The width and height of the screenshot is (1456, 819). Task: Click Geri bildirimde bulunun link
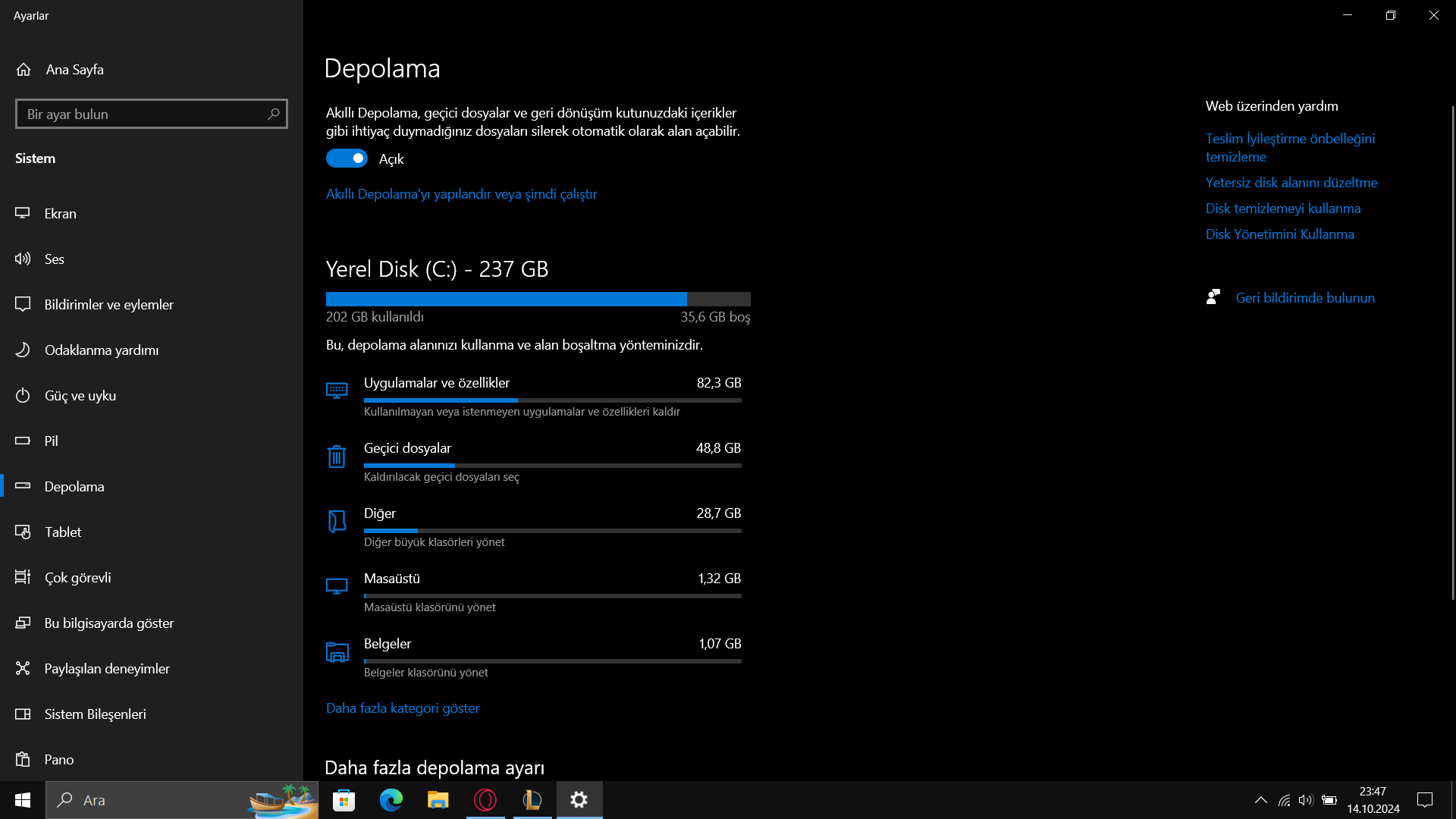pos(1304,298)
